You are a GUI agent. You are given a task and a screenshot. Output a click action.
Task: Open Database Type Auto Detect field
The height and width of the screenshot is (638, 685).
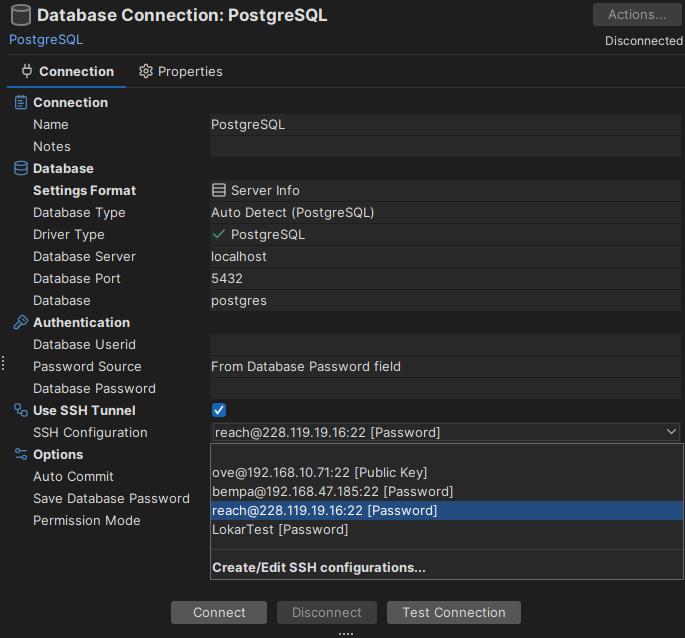coord(445,212)
